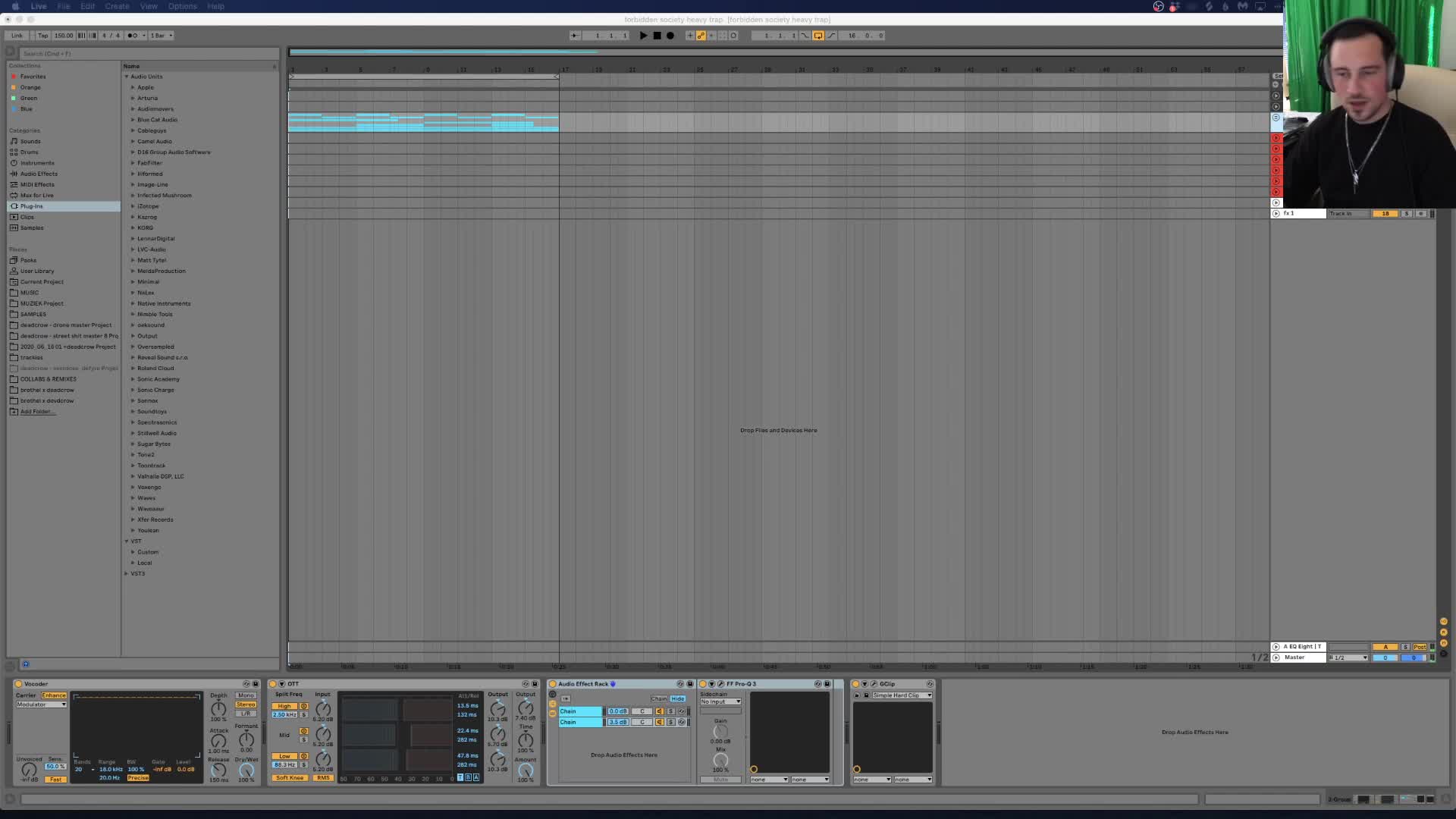Open the Live application menu

coord(39,6)
